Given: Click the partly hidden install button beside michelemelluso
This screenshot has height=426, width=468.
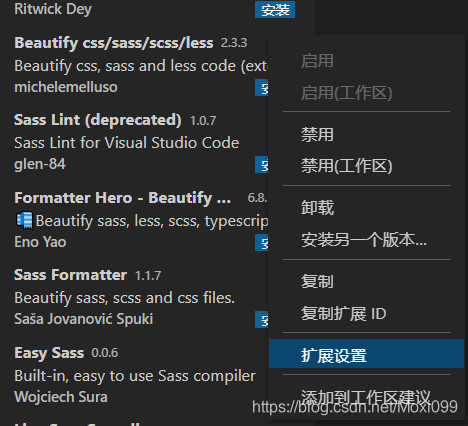Looking at the screenshot, I should (x=262, y=88).
